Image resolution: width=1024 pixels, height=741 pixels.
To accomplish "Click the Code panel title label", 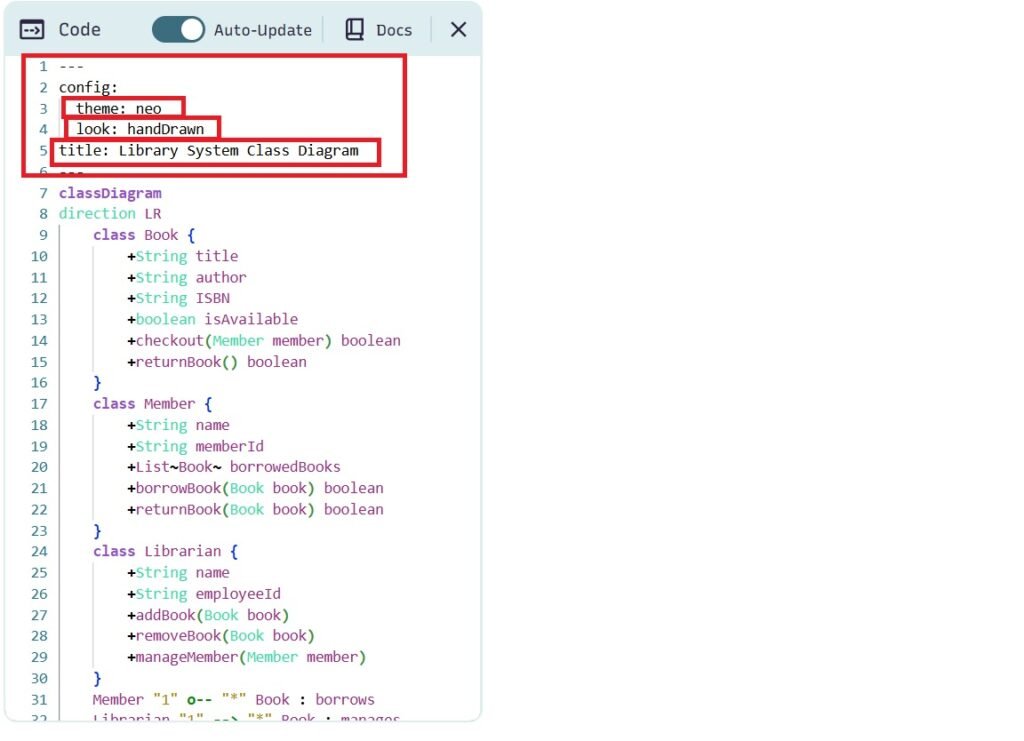I will point(80,30).
